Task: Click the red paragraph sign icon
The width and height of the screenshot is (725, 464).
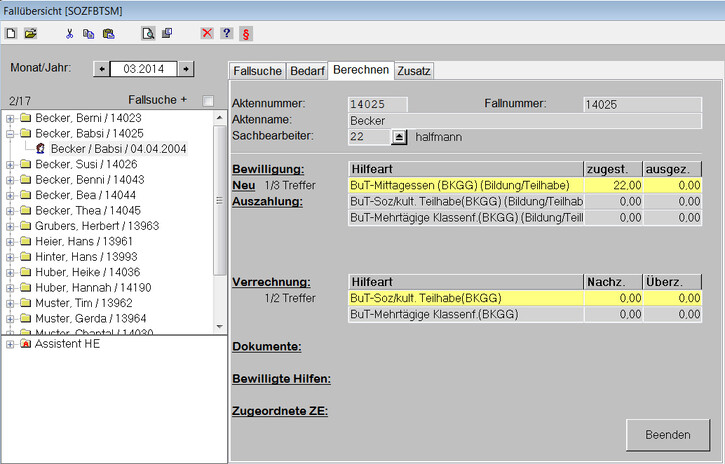Action: [245, 33]
